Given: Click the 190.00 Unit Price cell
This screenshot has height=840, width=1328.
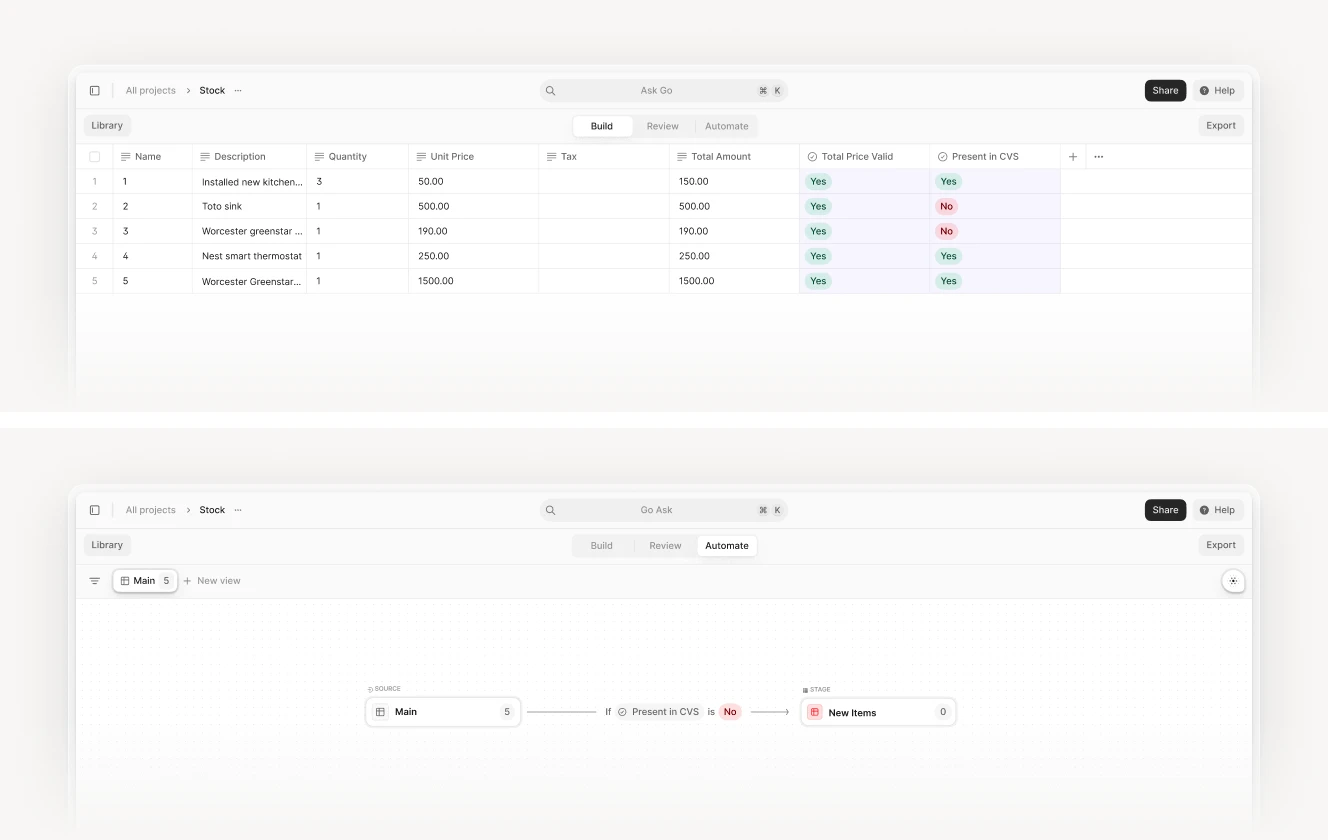Looking at the screenshot, I should click(474, 231).
